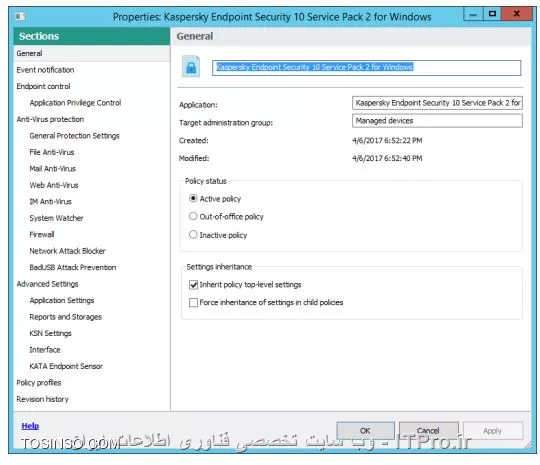The image size is (540, 465).
Task: Select the Active policy radio button
Action: click(x=193, y=198)
